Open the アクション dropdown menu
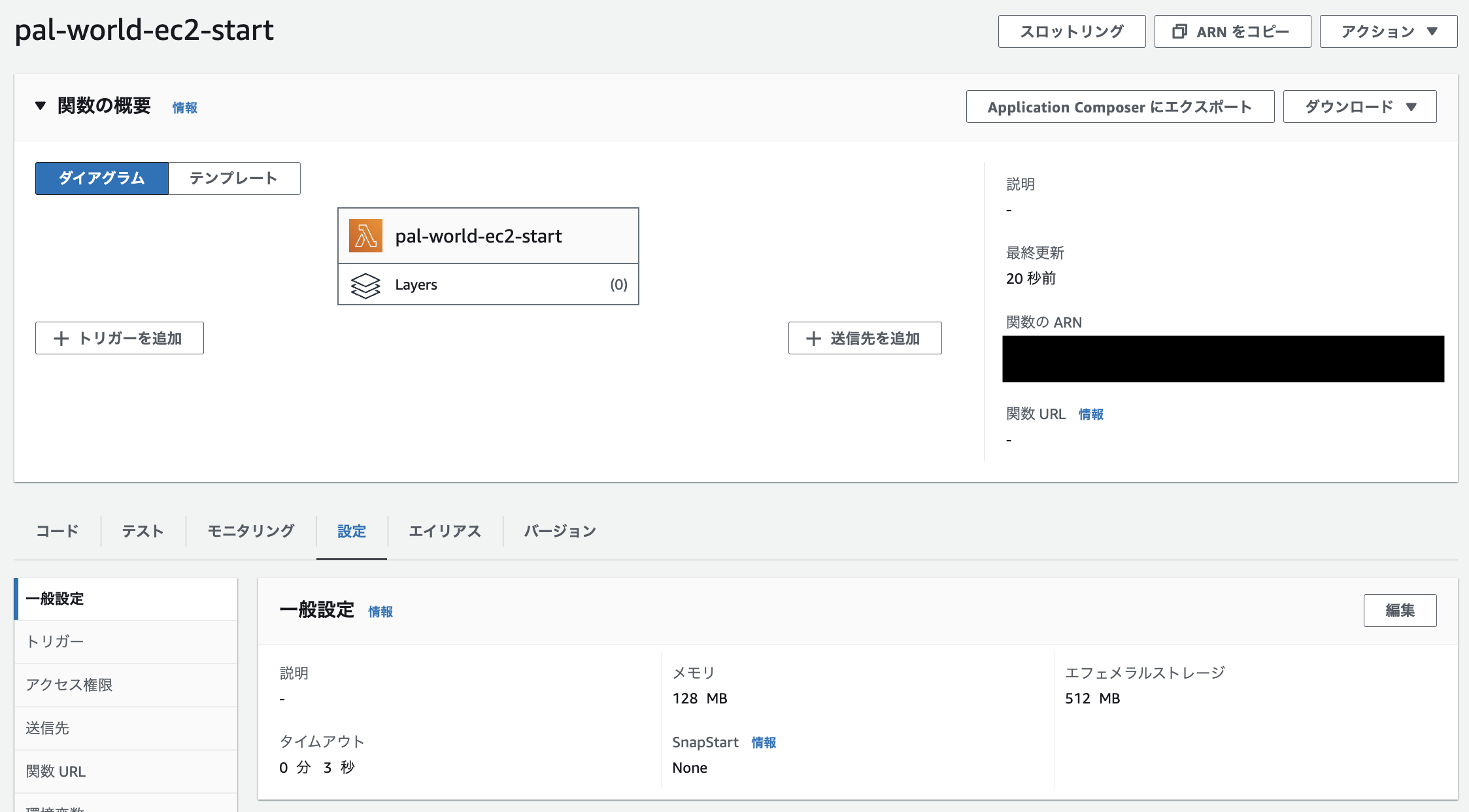The height and width of the screenshot is (812, 1469). click(1389, 31)
